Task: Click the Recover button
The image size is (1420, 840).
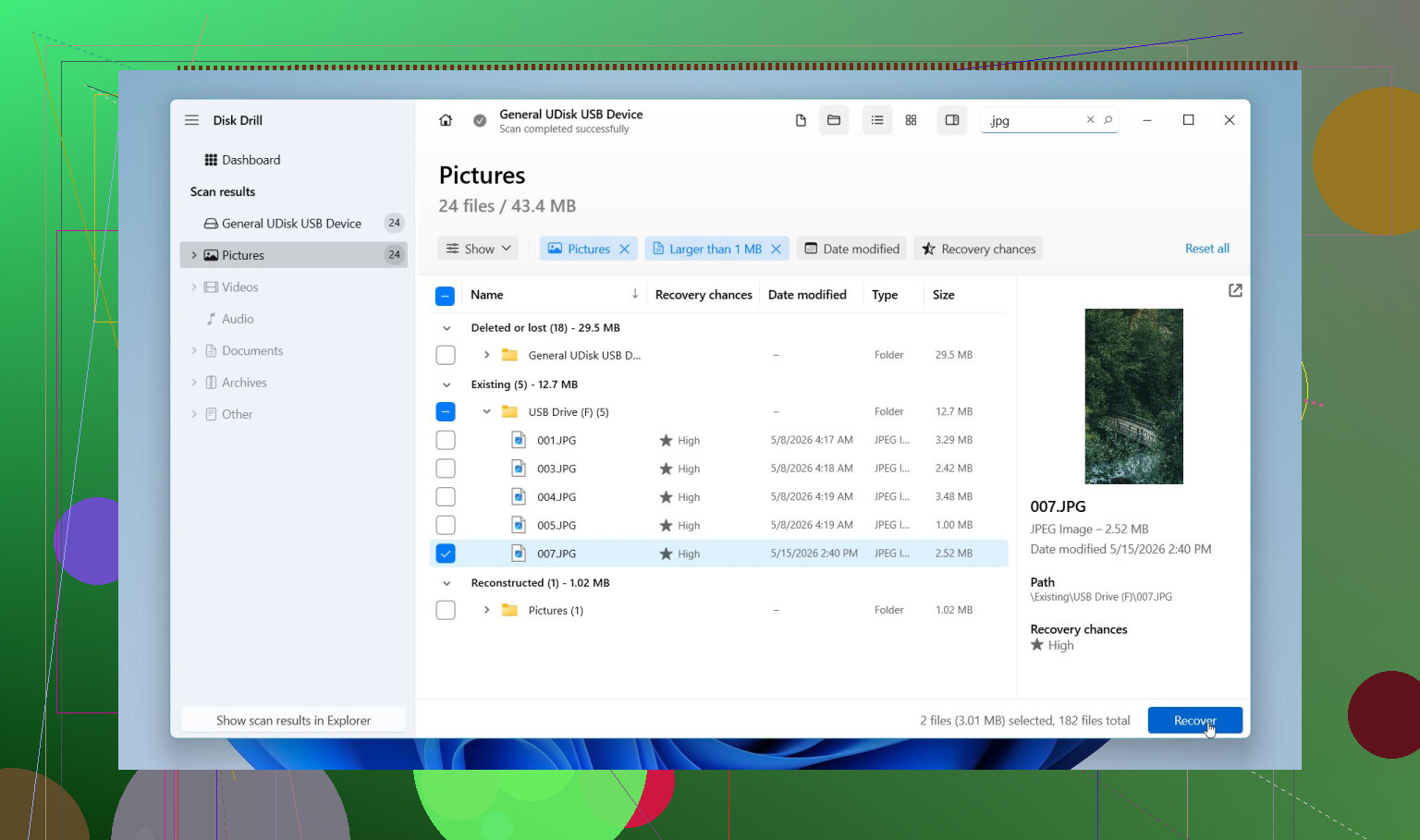Action: 1194,720
